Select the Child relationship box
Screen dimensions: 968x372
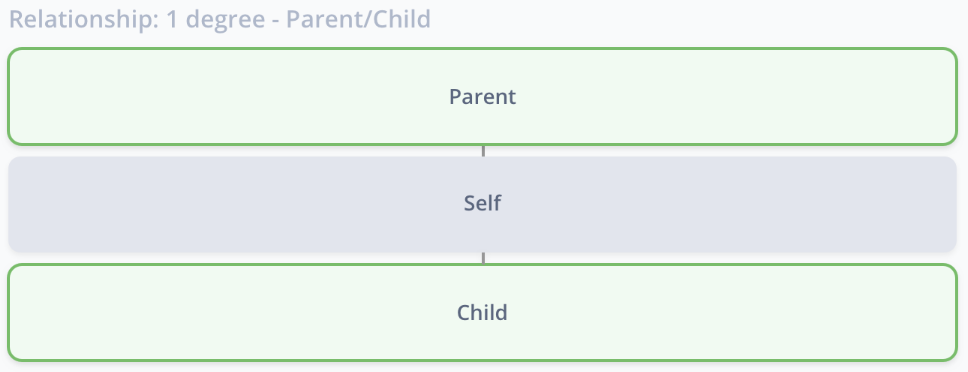(482, 313)
